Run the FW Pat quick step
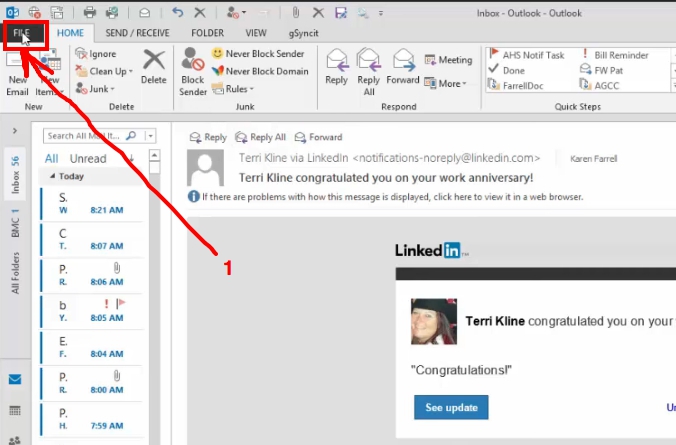The image size is (676, 445). [601, 70]
